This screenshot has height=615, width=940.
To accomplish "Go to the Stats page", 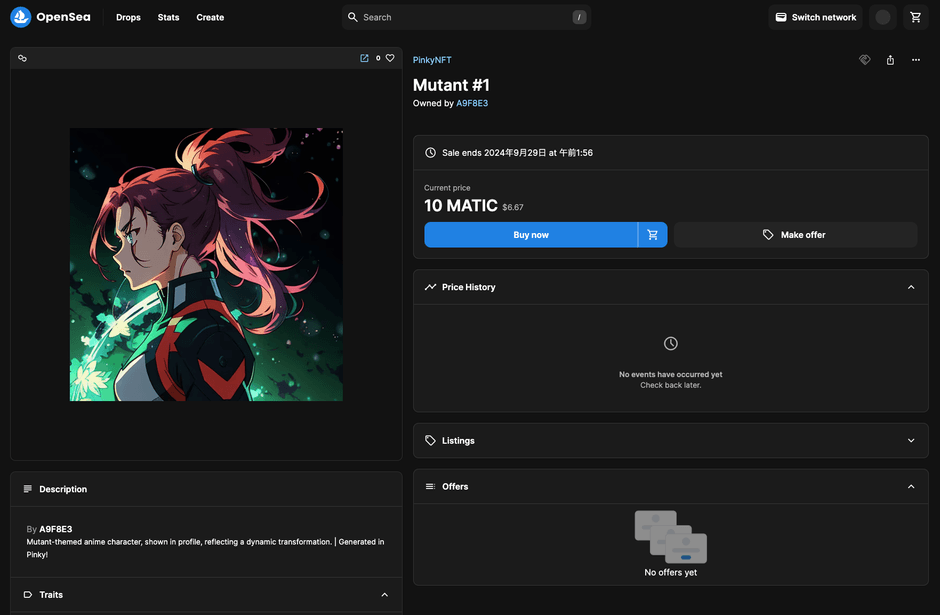I will 168,17.
